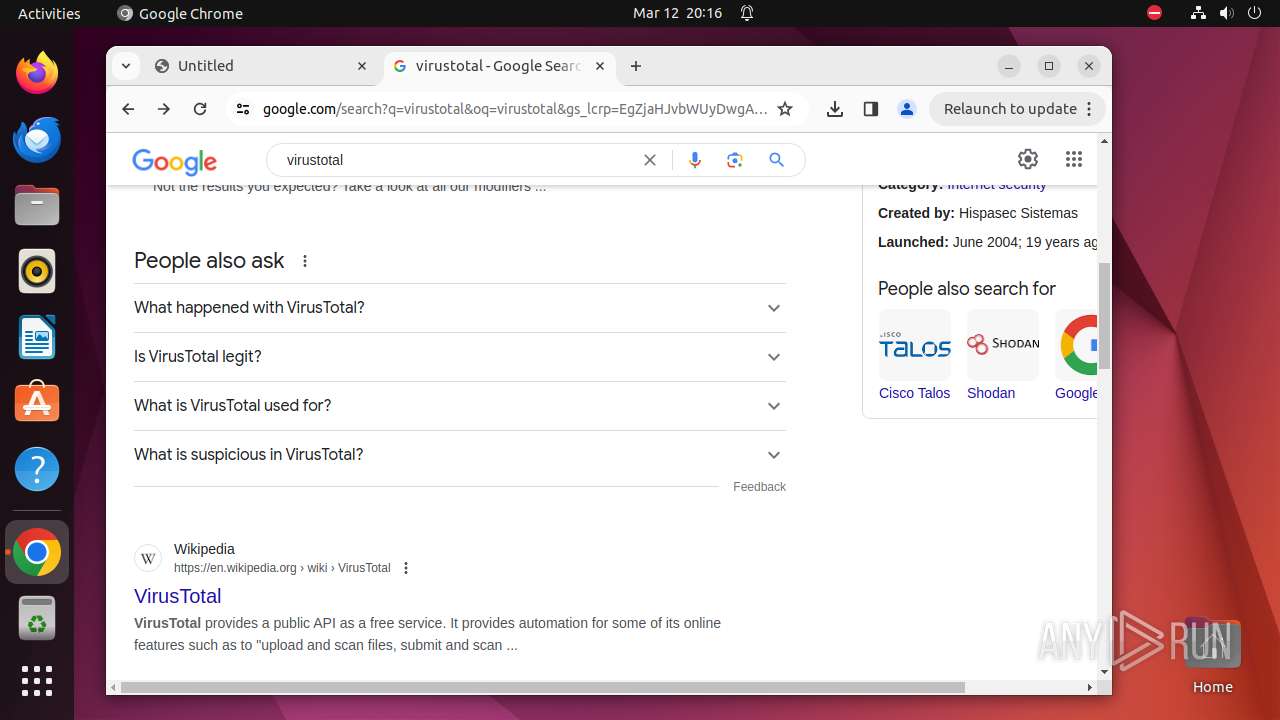The width and height of the screenshot is (1280, 720).
Task: Show Applications grid in the dock
Action: (x=37, y=681)
